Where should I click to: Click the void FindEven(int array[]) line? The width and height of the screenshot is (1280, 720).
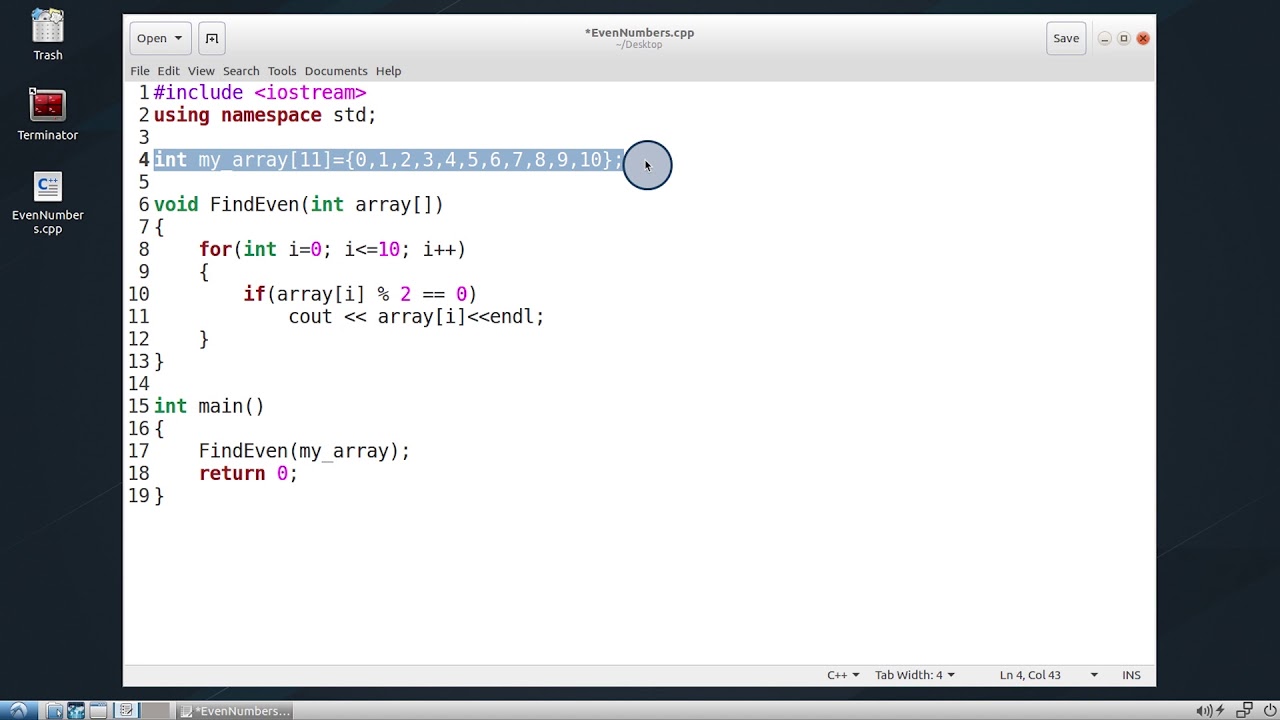[x=298, y=205]
